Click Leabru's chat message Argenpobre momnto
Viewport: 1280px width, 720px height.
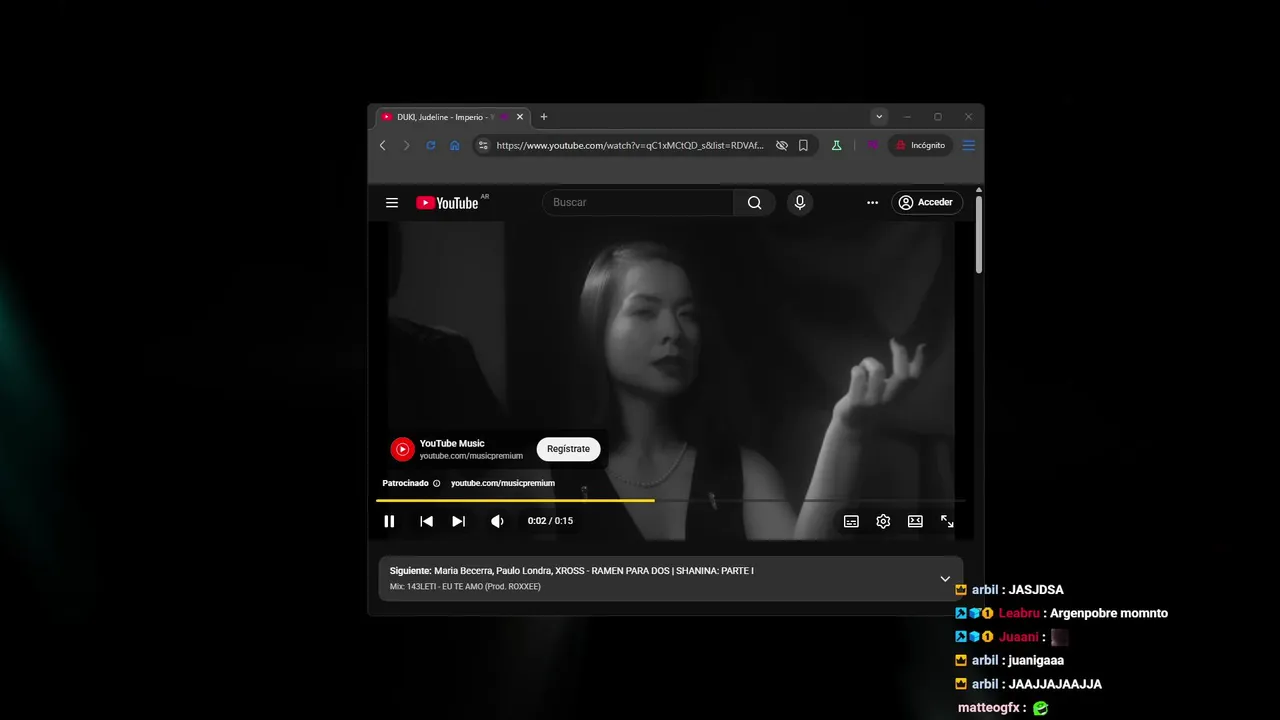click(1109, 613)
